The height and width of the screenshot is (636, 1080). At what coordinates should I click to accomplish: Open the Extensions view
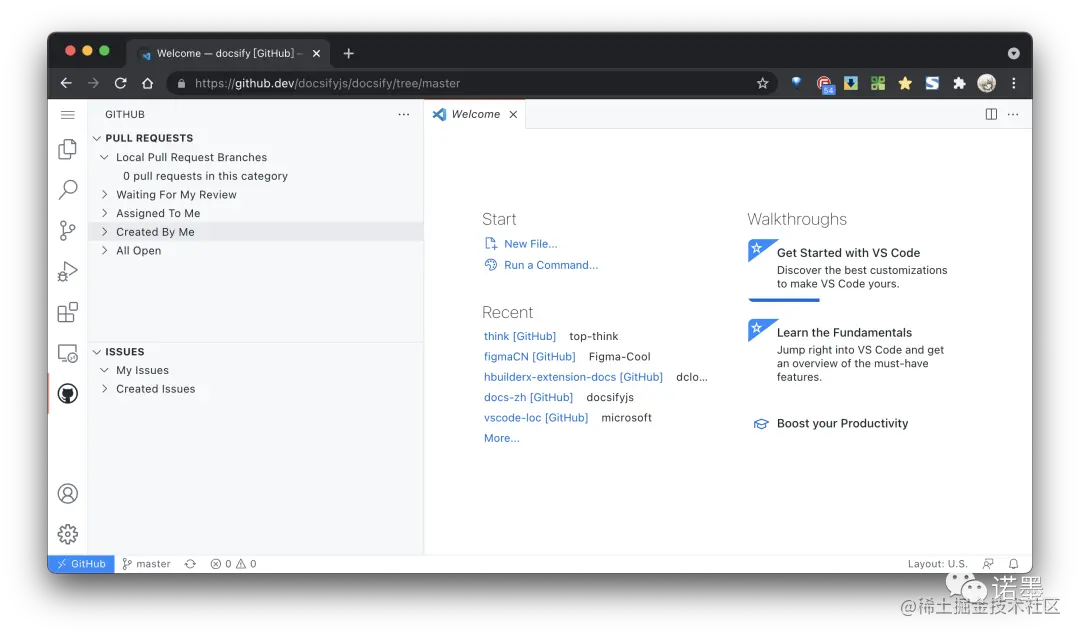[x=68, y=312]
